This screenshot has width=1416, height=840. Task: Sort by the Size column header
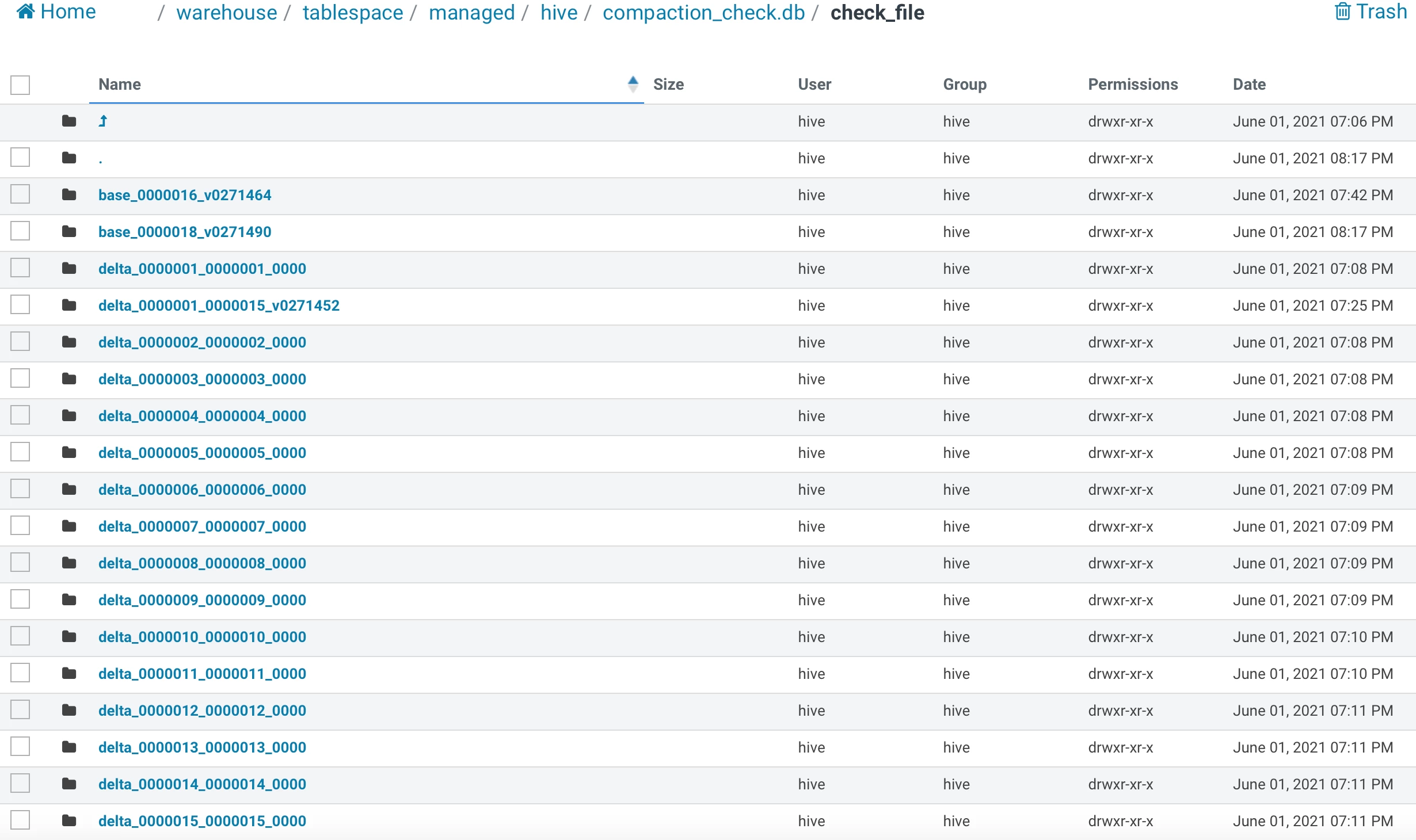668,84
